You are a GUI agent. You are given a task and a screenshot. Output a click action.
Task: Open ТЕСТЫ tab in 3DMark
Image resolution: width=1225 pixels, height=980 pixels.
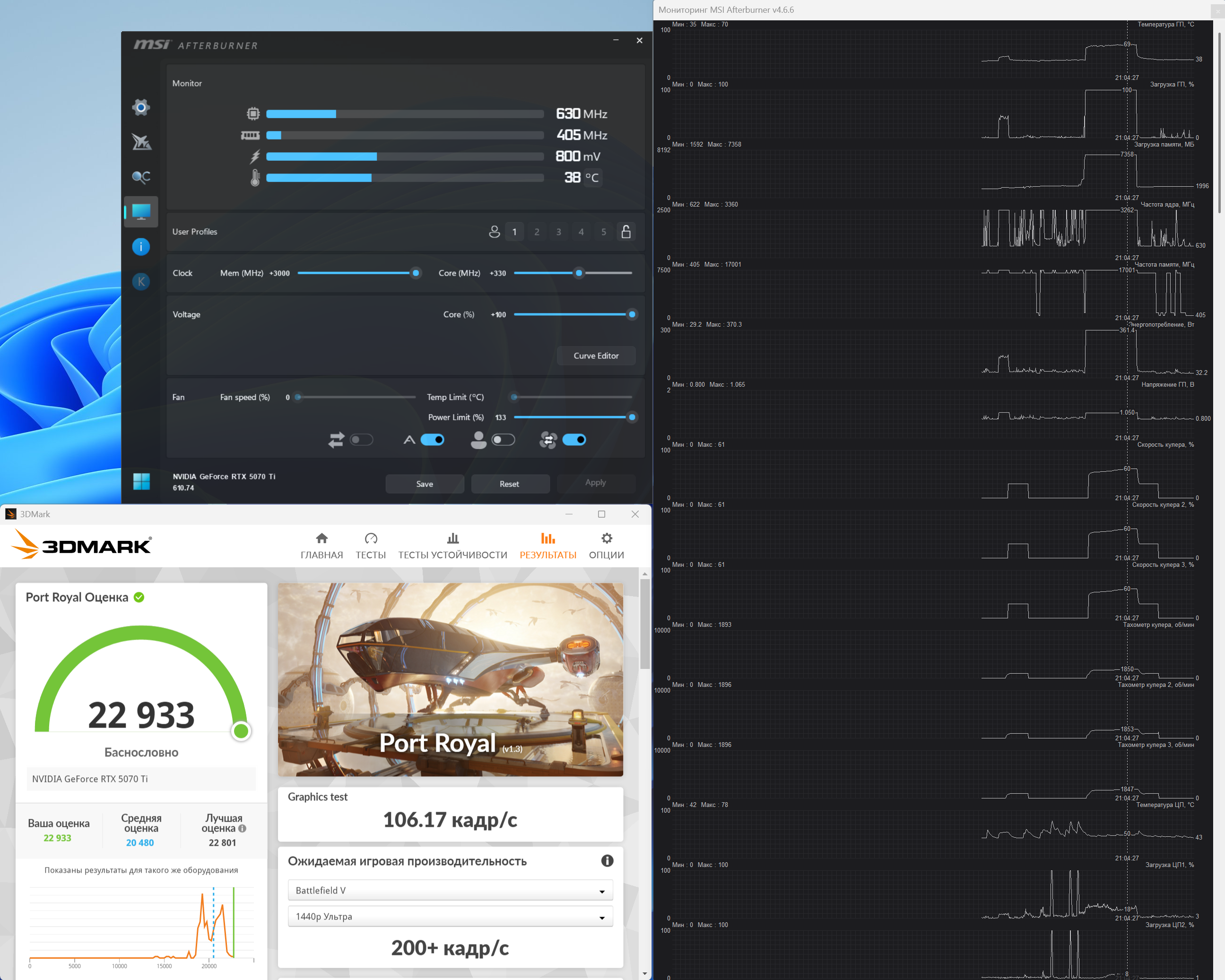pyautogui.click(x=371, y=546)
